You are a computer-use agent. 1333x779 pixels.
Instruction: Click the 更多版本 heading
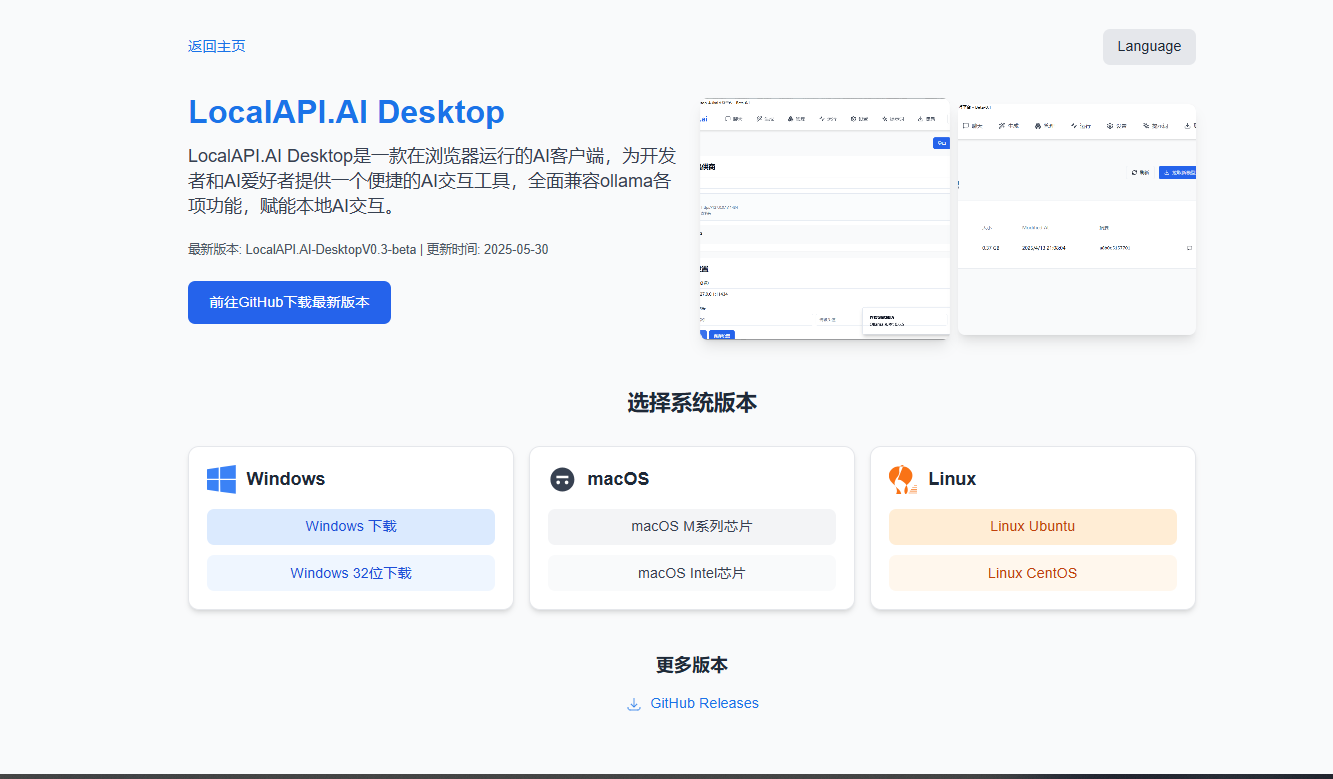click(692, 665)
